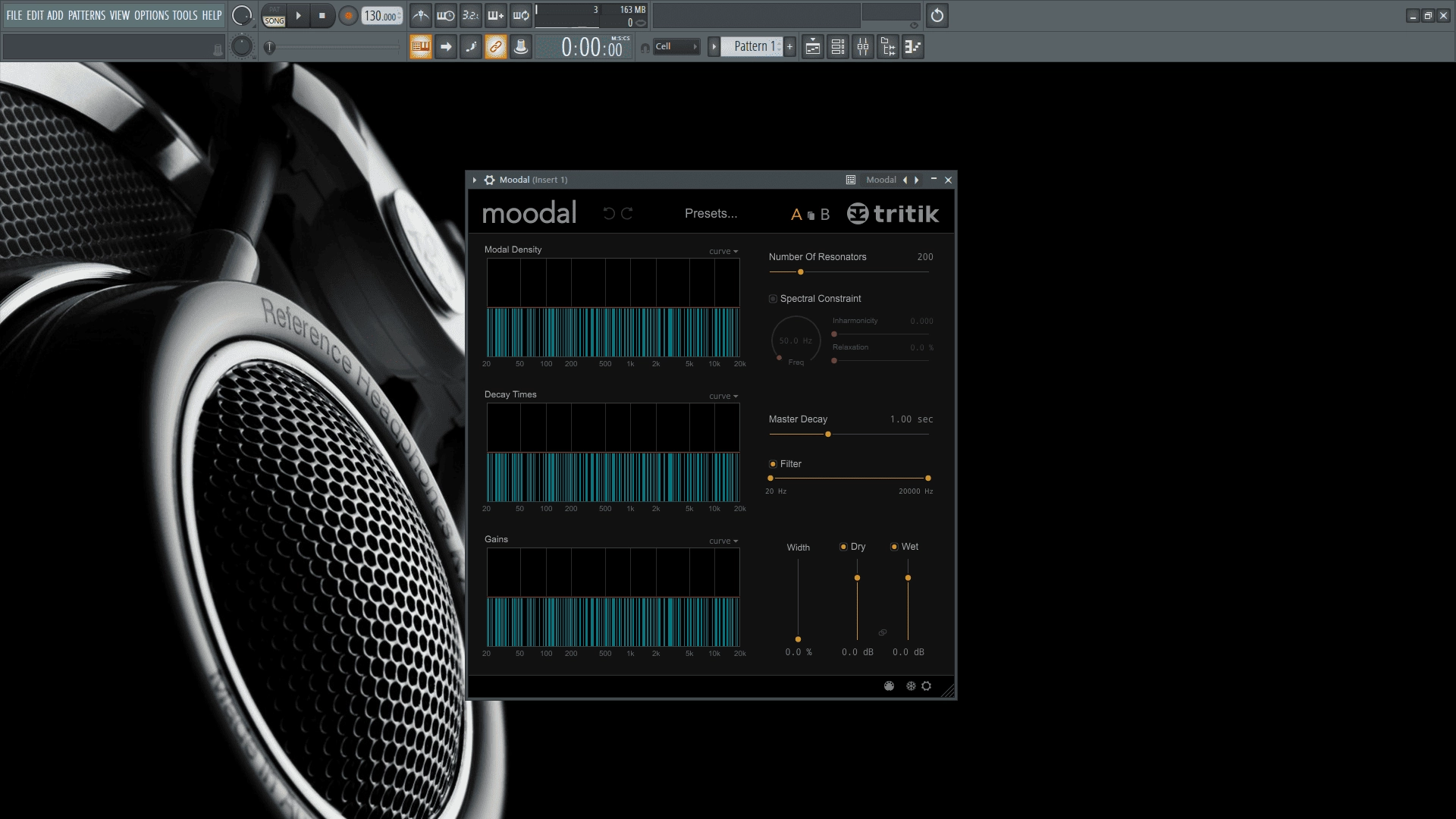Toggle the Filter checkbox
Image resolution: width=1456 pixels, height=819 pixels.
tap(773, 464)
